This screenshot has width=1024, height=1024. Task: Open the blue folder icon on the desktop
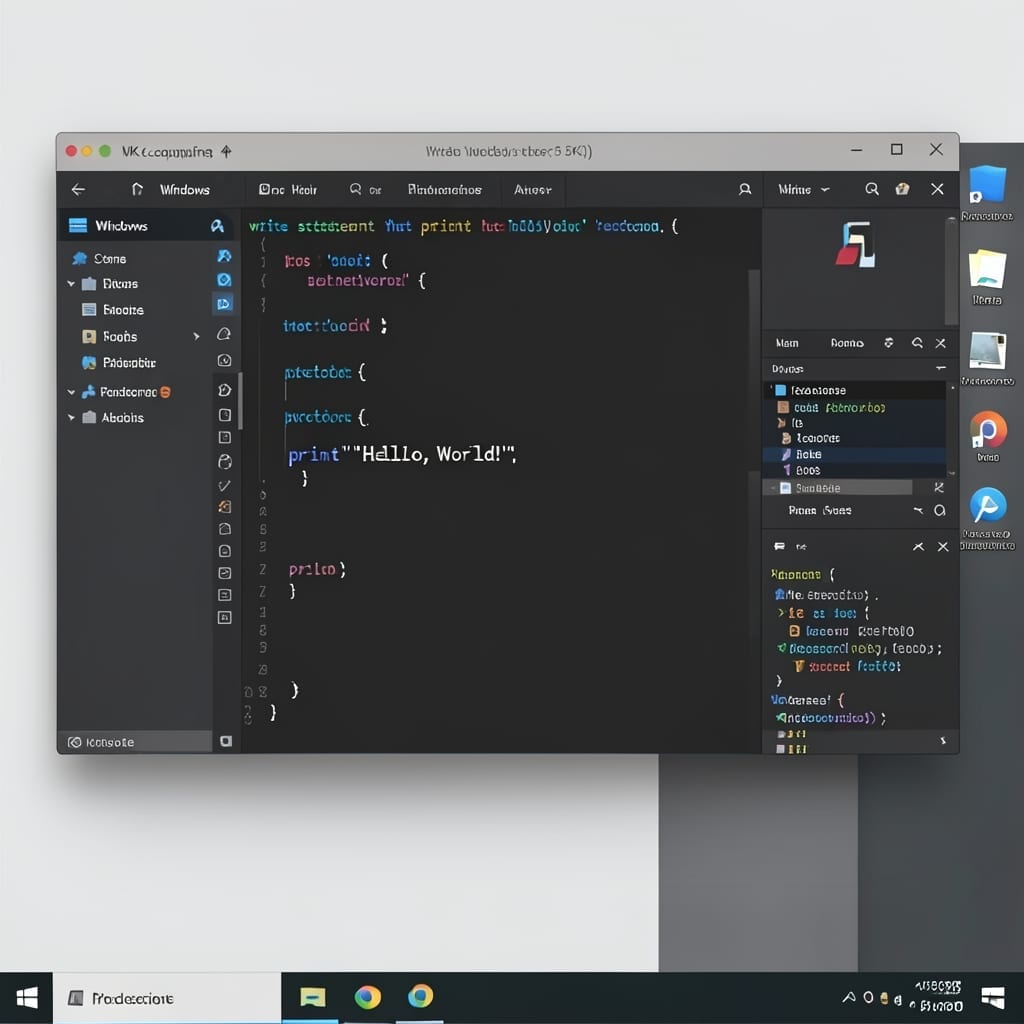point(986,185)
